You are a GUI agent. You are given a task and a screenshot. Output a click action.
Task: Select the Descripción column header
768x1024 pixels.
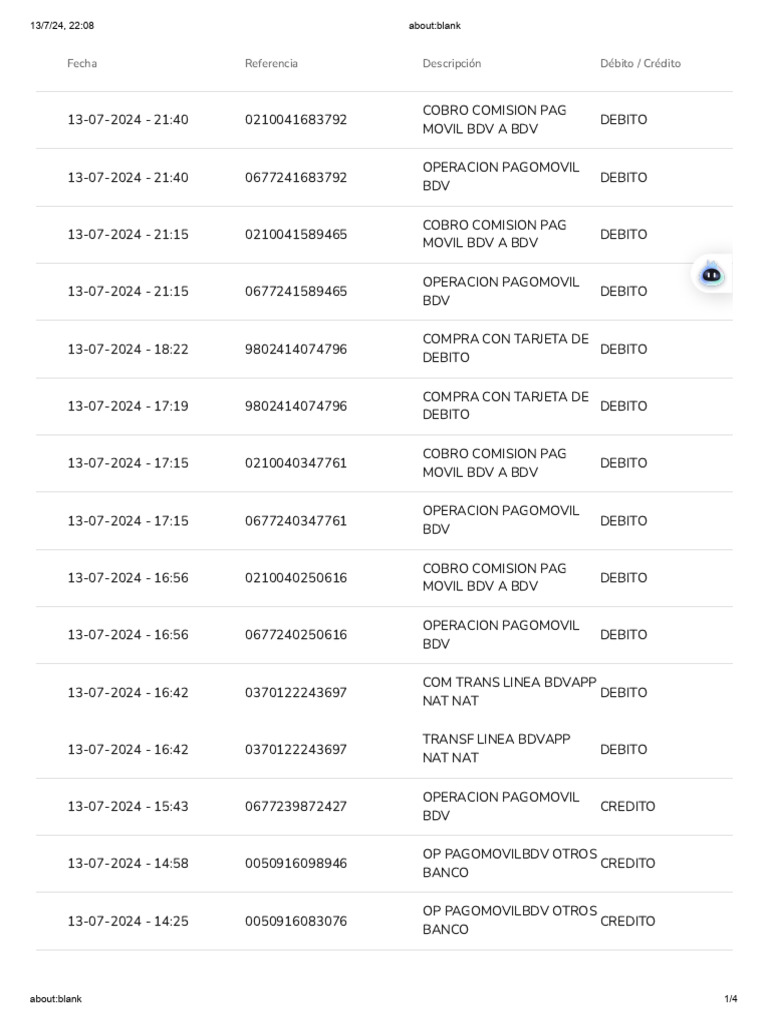pos(451,64)
